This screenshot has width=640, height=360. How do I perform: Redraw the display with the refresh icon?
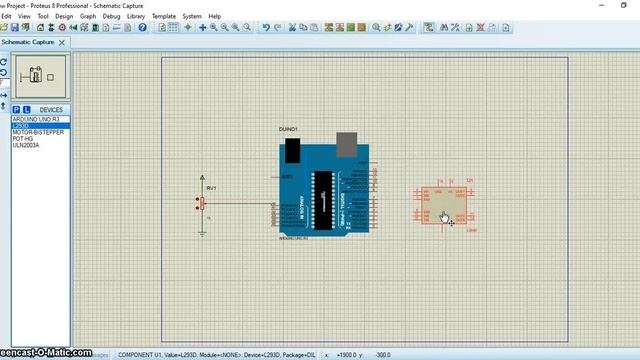pyautogui.click(x=162, y=27)
